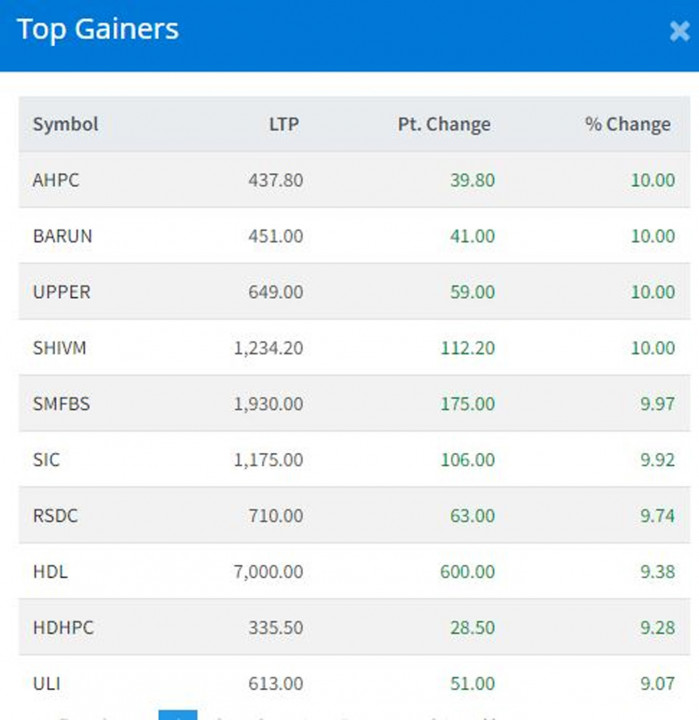The height and width of the screenshot is (720, 699).
Task: Click the UPPER symbol
Action: point(61,292)
